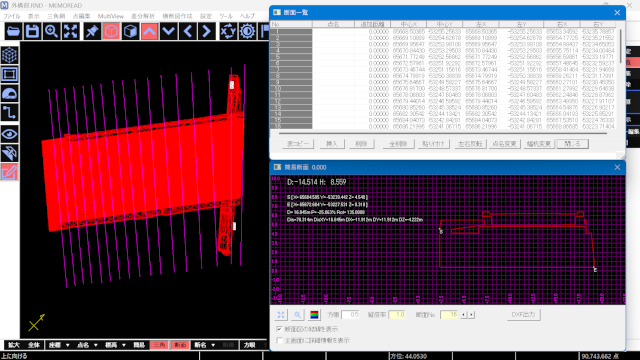The image size is (640, 360).
Task: Expand the 点名 dropdown in bottom bar
Action: tap(87, 345)
